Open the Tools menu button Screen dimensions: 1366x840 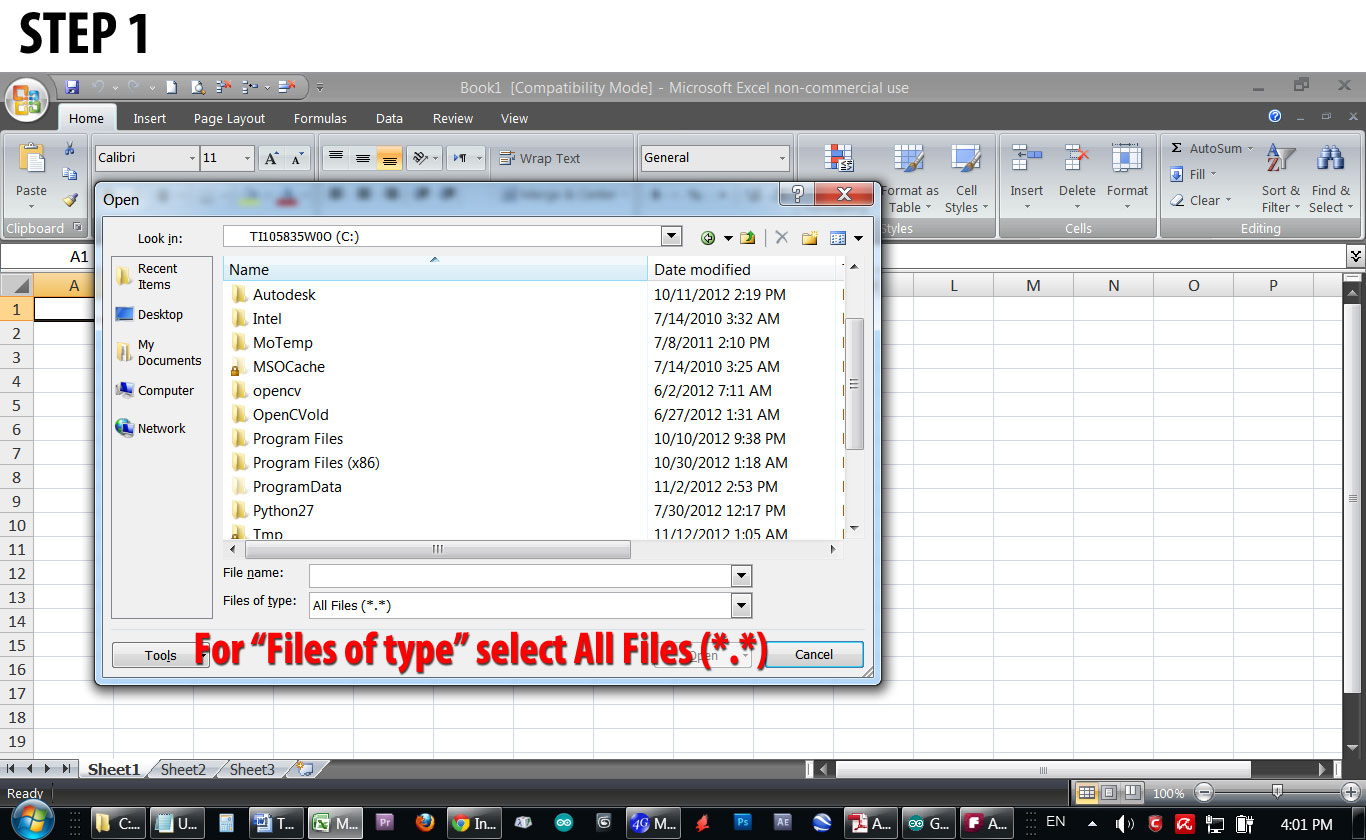[x=160, y=655]
